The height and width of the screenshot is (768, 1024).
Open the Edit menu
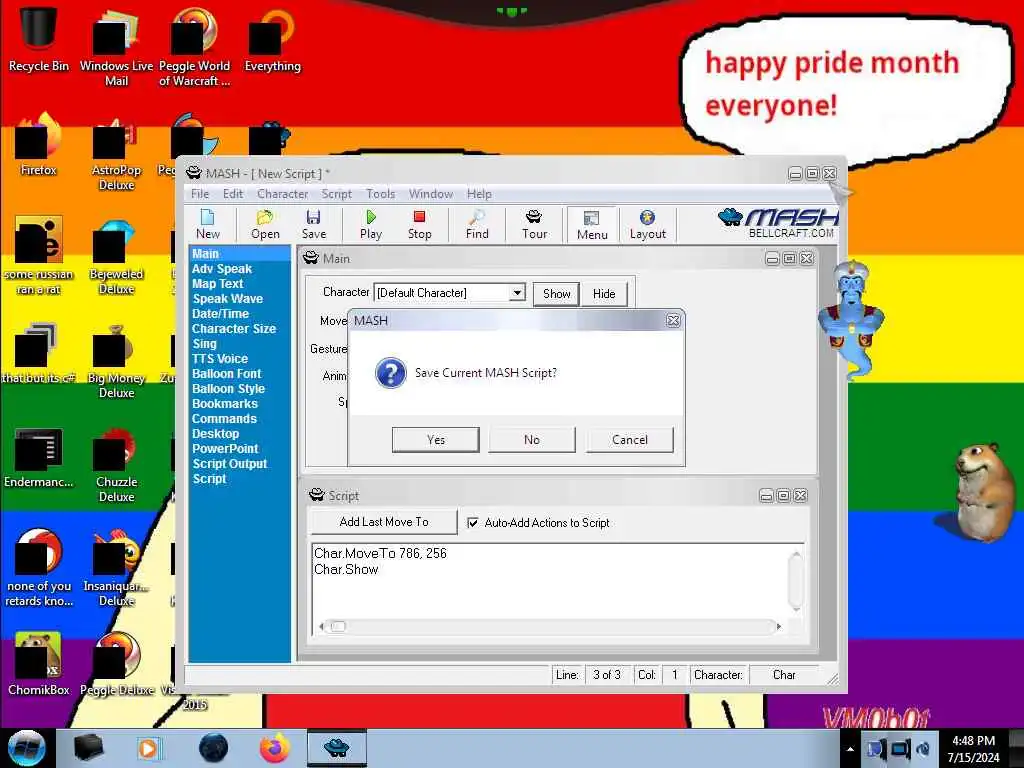pyautogui.click(x=232, y=194)
